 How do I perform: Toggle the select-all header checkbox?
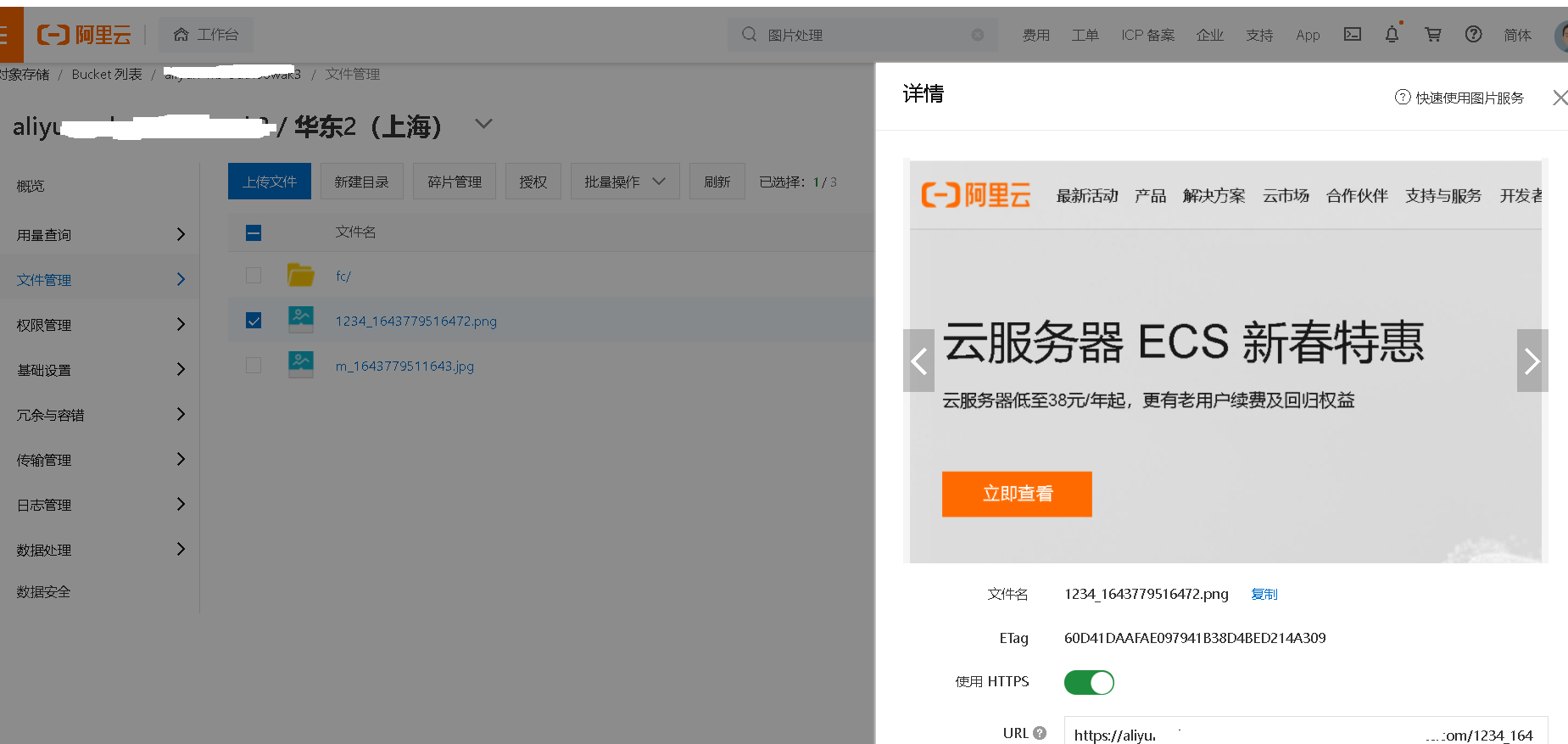[254, 232]
